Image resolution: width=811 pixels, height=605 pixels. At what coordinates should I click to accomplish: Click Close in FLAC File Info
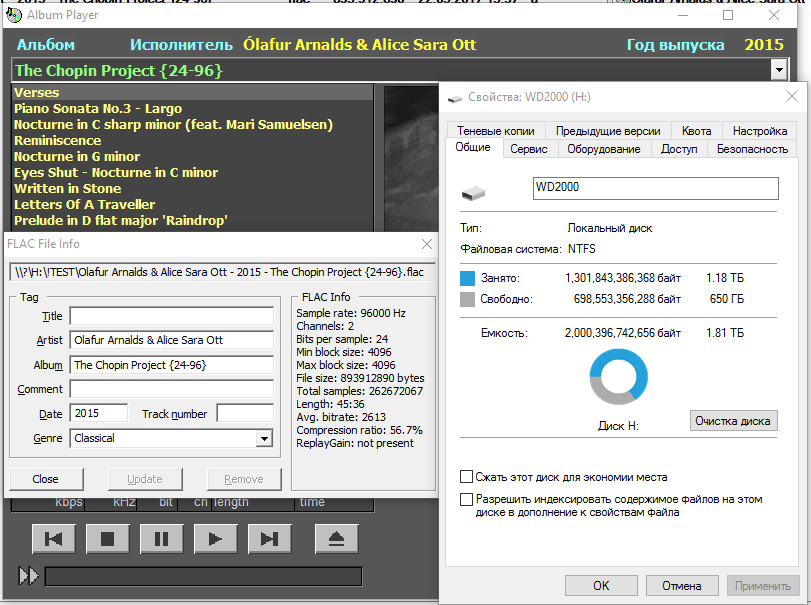[x=45, y=479]
